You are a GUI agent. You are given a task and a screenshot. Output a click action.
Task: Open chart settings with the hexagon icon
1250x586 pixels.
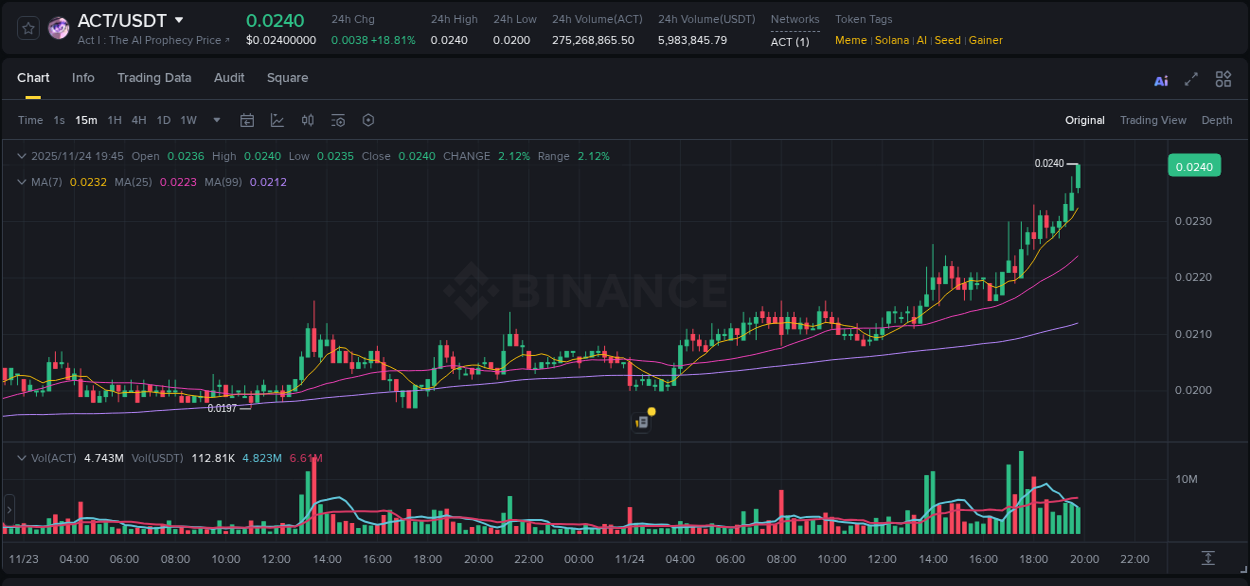(x=368, y=120)
